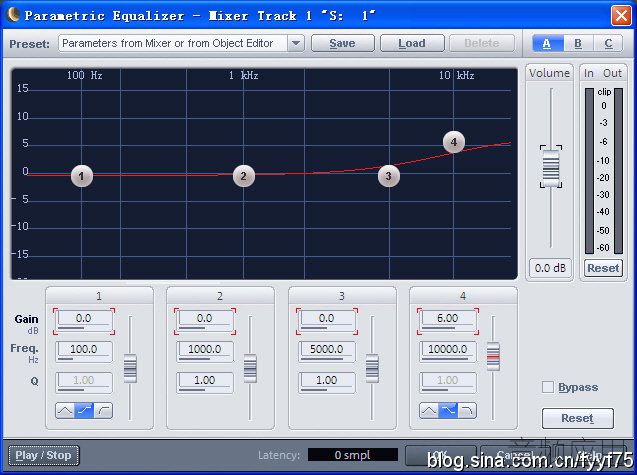Click the band 1 Freq field showing 100.0

pos(84,351)
